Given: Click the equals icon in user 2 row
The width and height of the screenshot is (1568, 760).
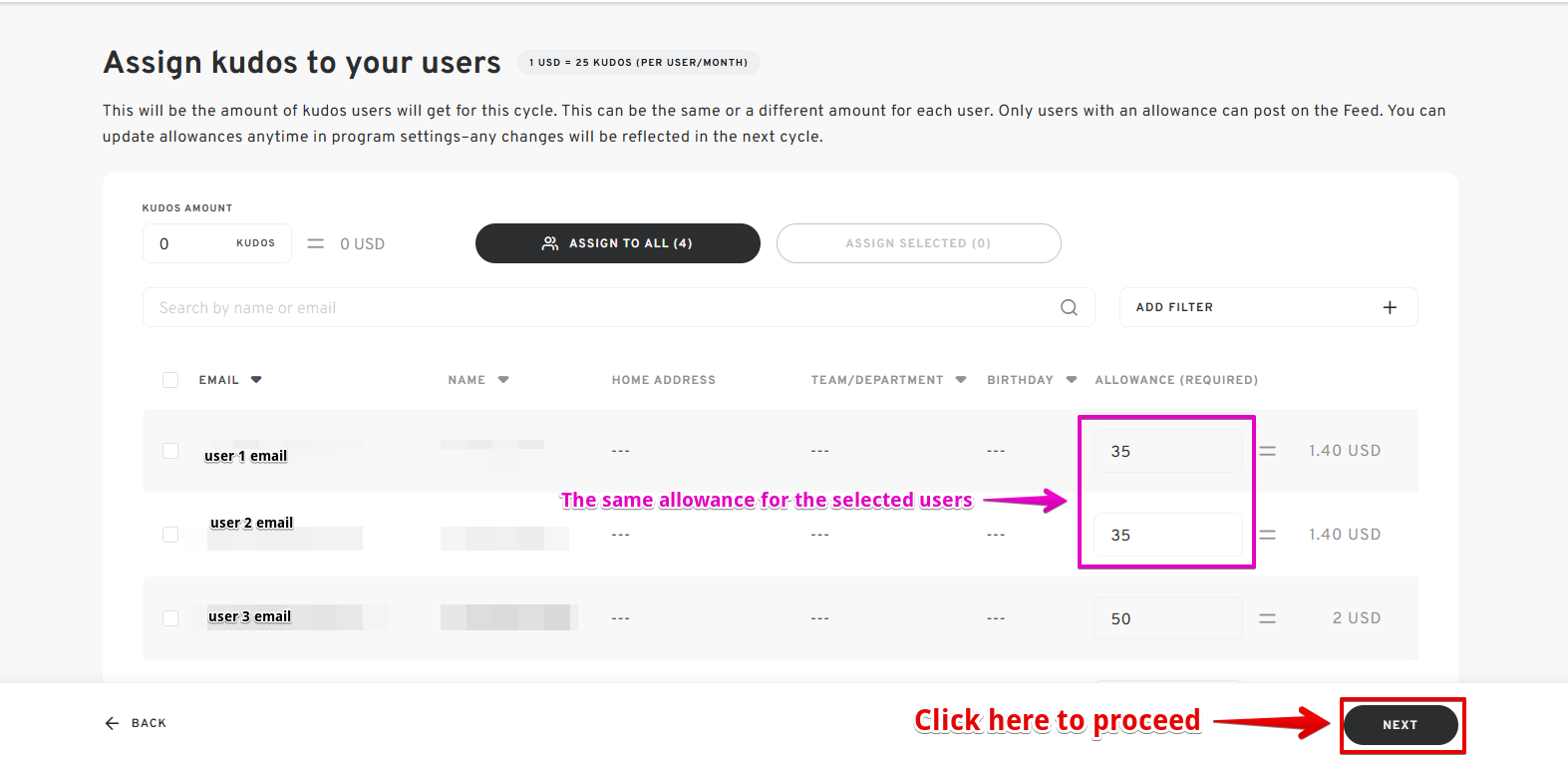Looking at the screenshot, I should [1267, 535].
